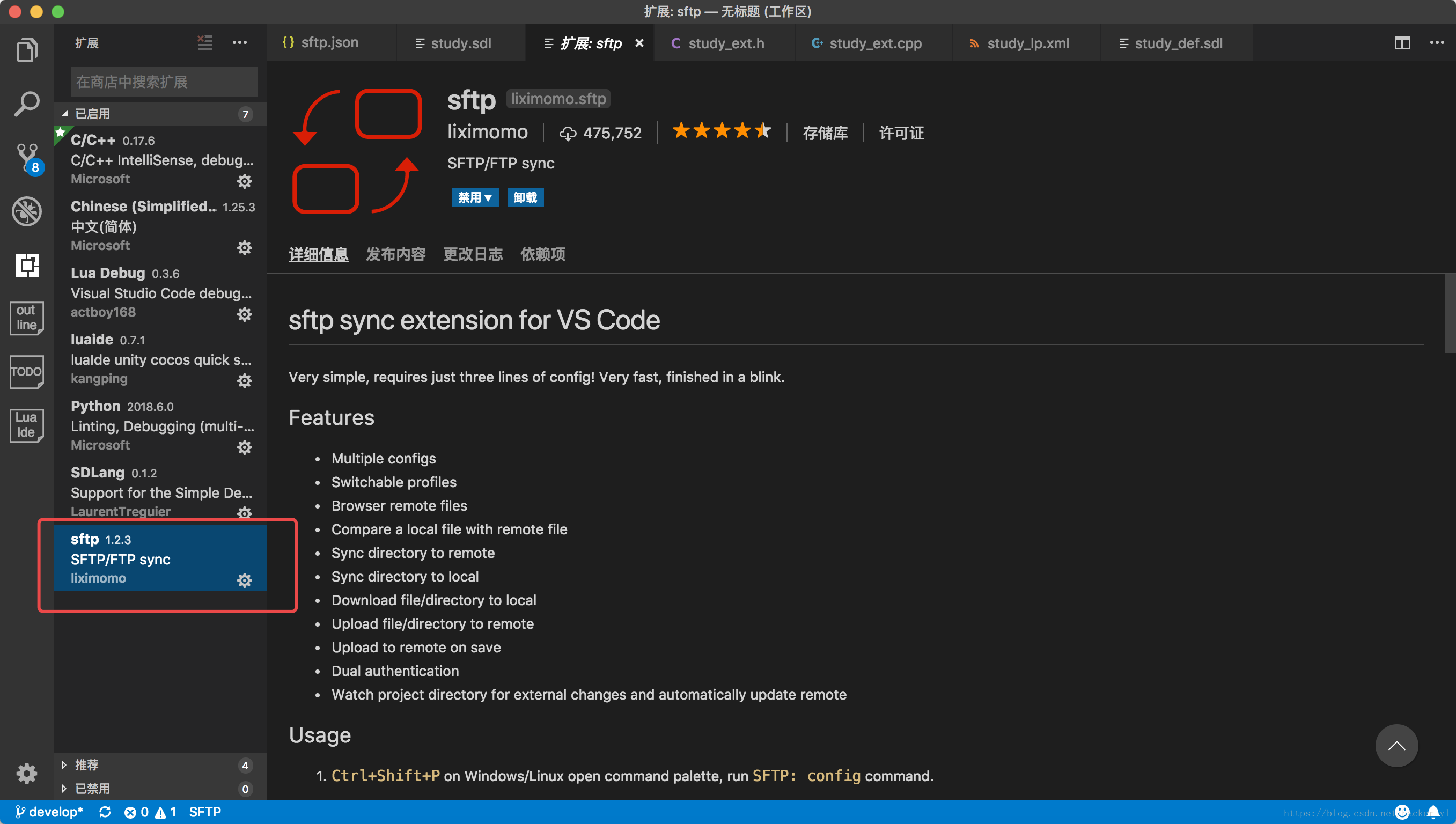
Task: Open the Explorer files icon
Action: [x=27, y=50]
